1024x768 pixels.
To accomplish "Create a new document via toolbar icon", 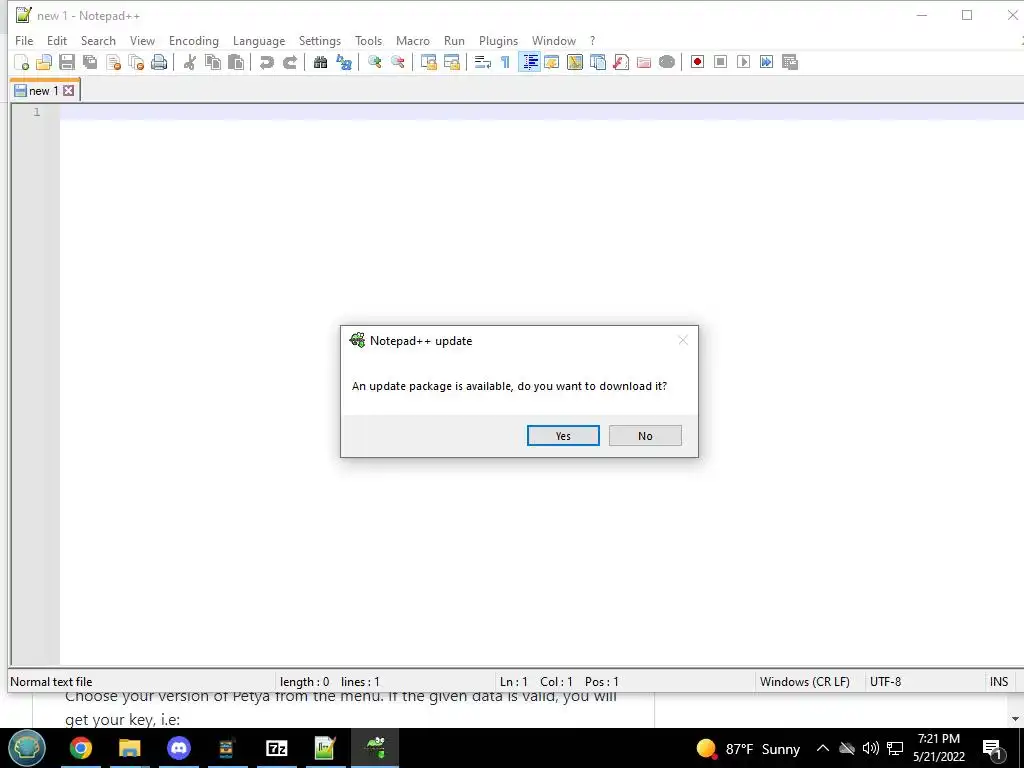I will click(x=22, y=62).
